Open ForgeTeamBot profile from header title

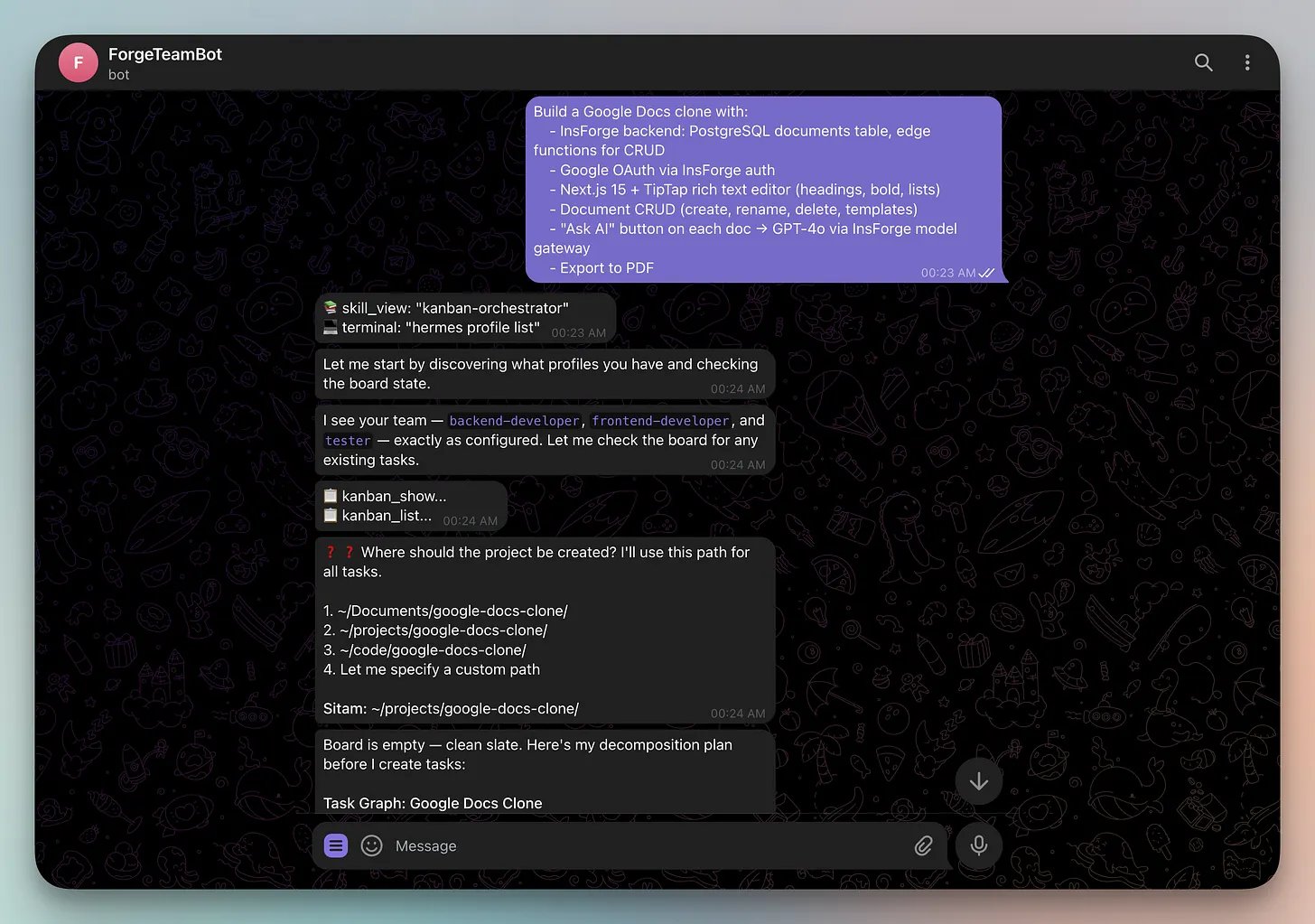[164, 54]
